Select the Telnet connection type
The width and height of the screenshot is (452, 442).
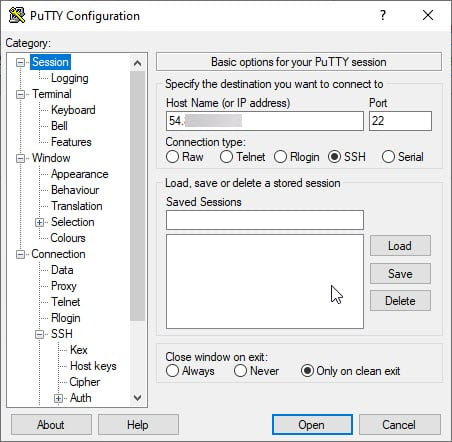point(226,157)
